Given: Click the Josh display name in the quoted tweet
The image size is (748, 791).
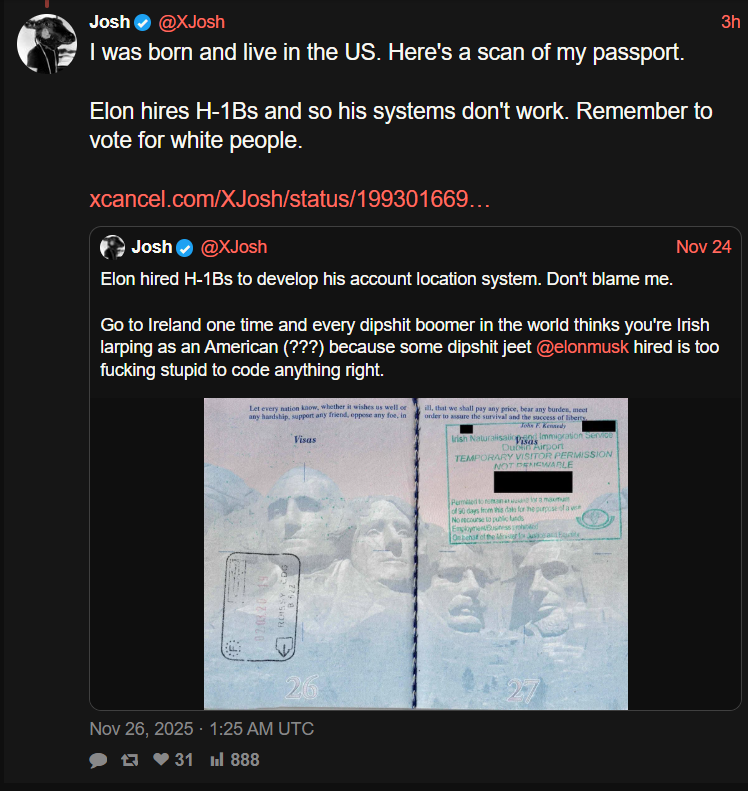Looking at the screenshot, I should pos(152,247).
